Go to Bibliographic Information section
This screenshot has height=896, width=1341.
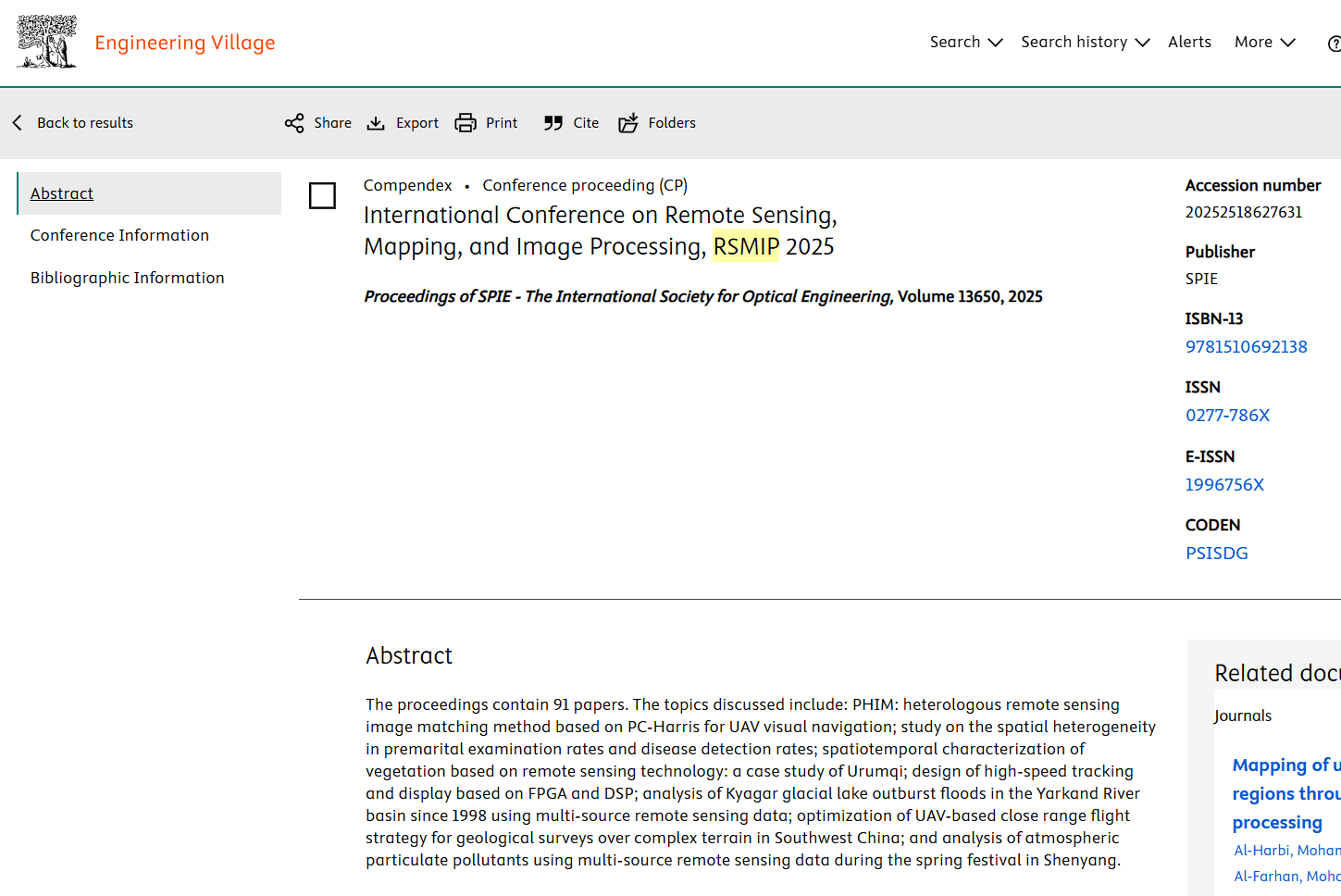[x=127, y=278]
